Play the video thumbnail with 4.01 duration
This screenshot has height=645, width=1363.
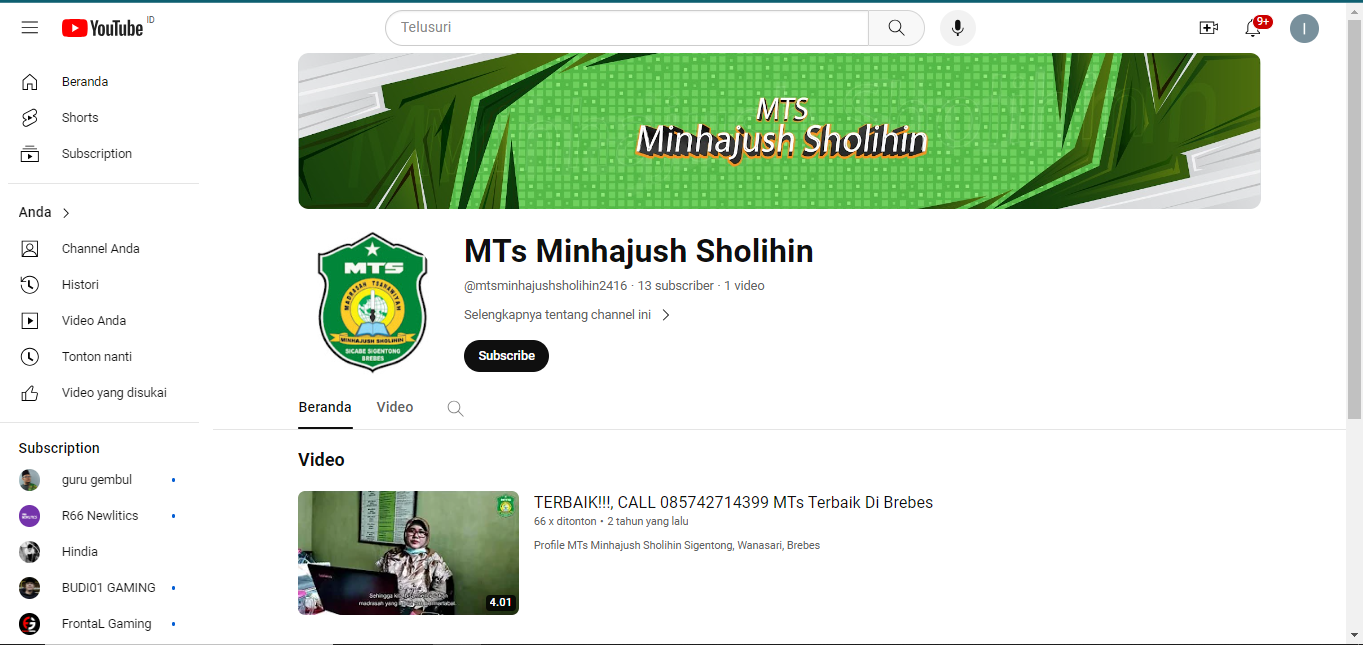click(408, 553)
